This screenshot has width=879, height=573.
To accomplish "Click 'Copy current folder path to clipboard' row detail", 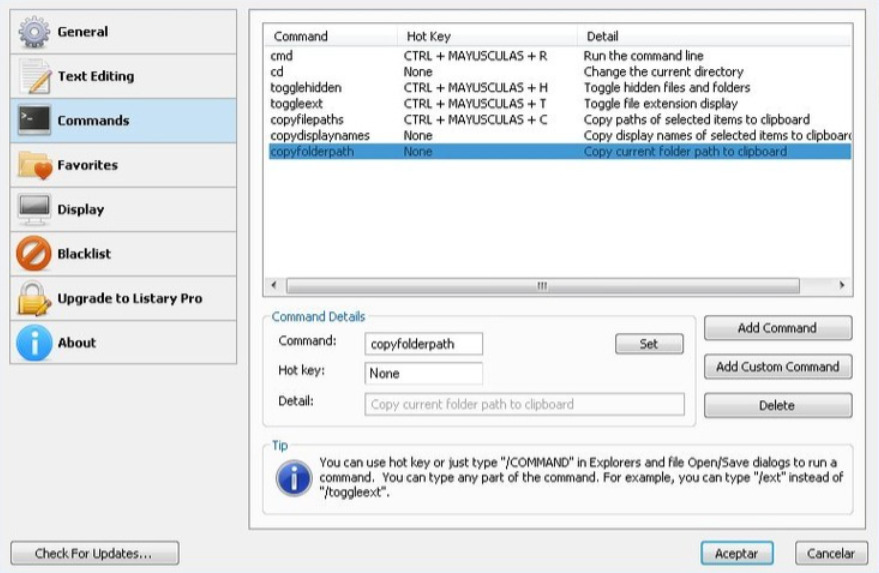I will [686, 151].
